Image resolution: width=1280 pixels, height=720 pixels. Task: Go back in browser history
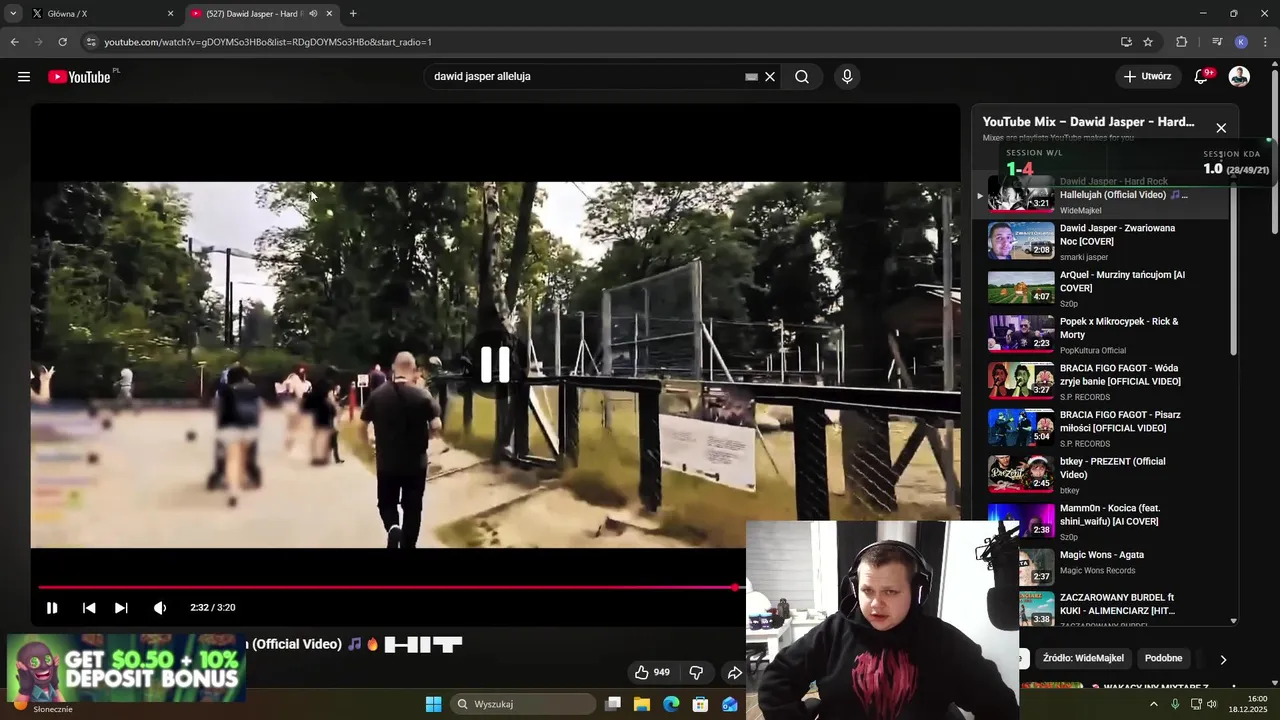[14, 42]
